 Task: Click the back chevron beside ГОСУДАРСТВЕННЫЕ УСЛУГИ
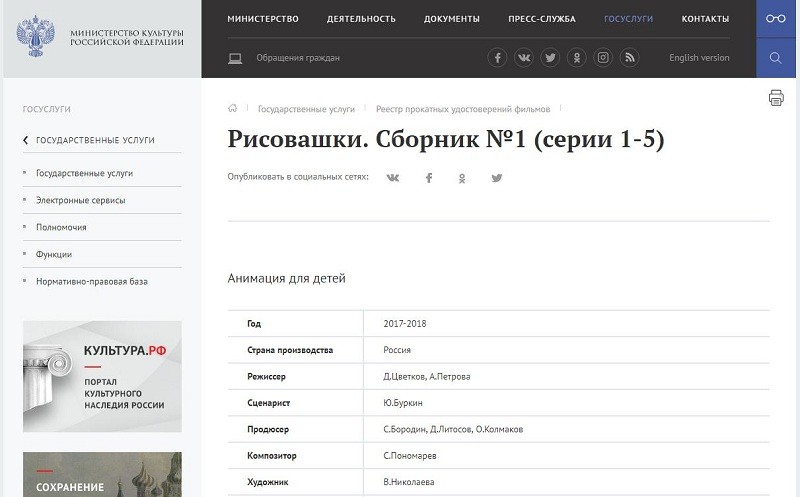[26, 140]
